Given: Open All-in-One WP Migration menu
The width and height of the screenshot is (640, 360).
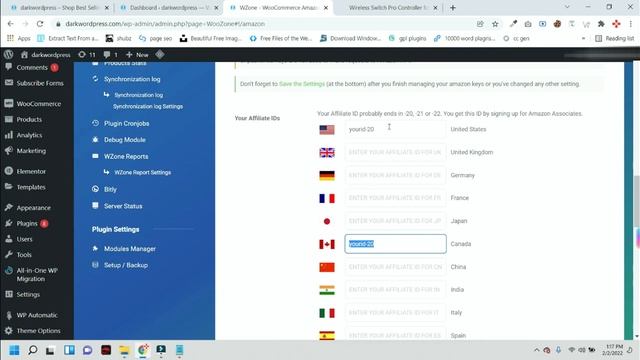Looking at the screenshot, I should [37, 274].
